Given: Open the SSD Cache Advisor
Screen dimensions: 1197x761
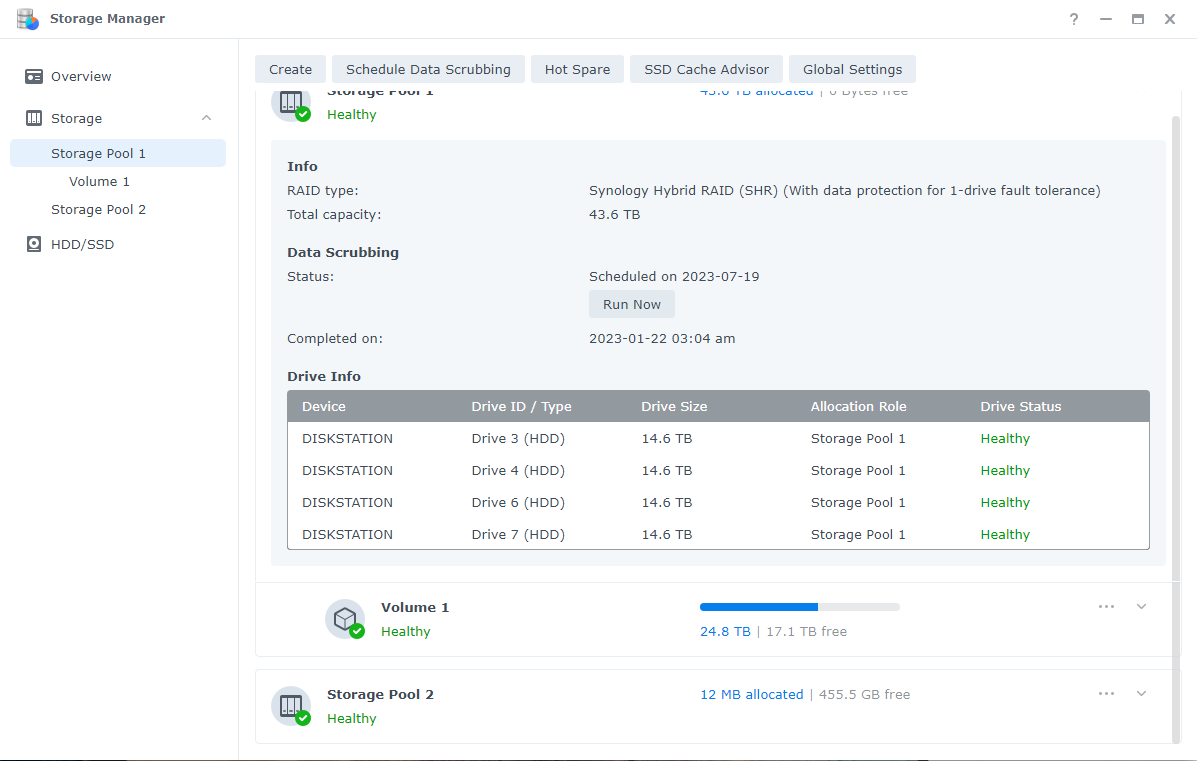Looking at the screenshot, I should coord(706,69).
